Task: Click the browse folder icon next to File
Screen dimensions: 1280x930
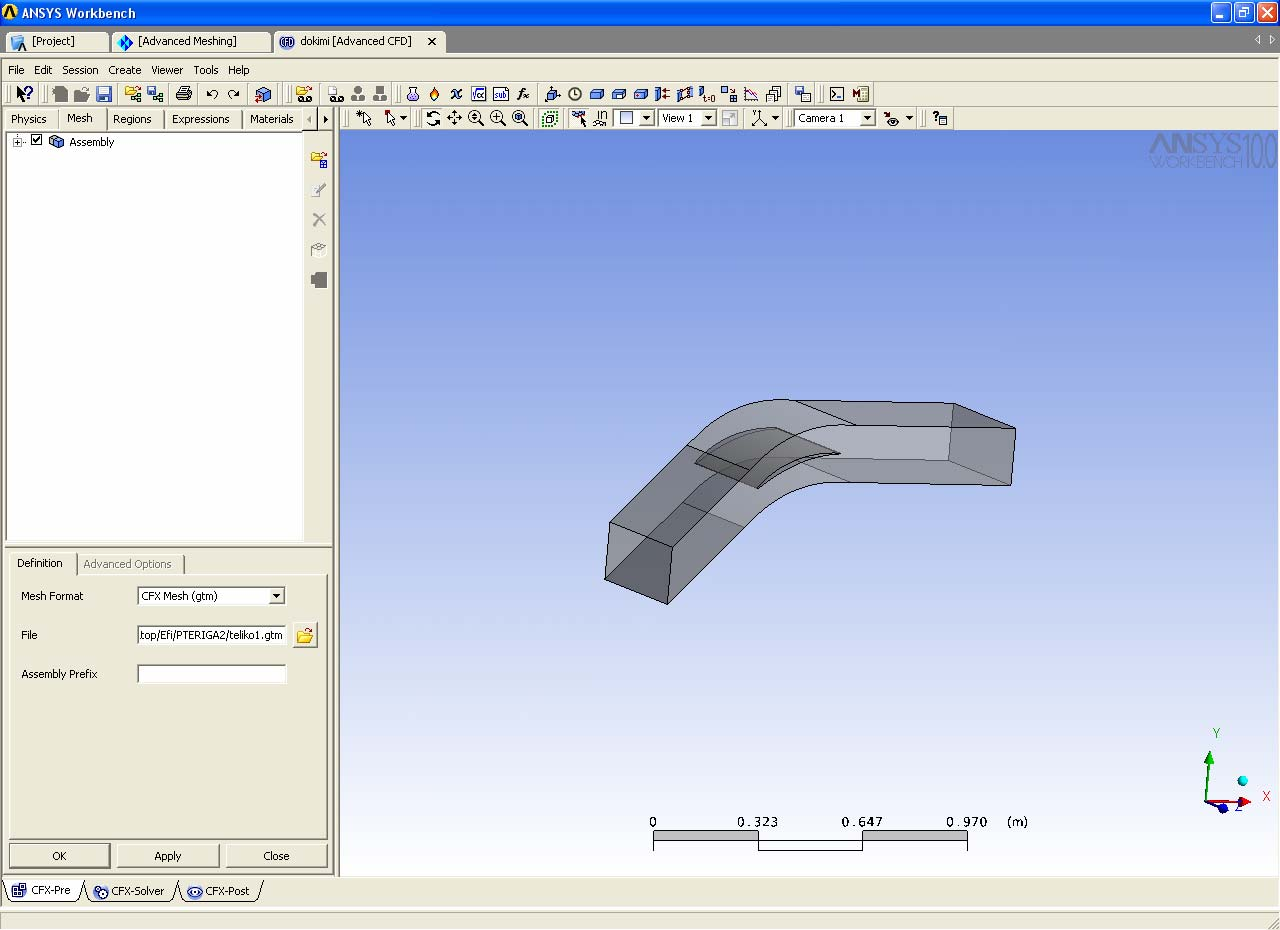Action: pyautogui.click(x=305, y=635)
